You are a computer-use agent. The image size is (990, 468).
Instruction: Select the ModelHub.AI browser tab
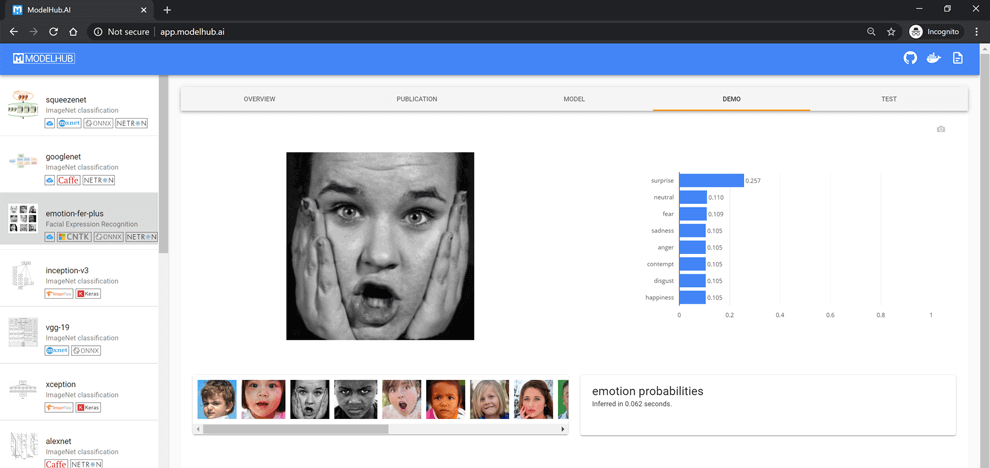(78, 10)
